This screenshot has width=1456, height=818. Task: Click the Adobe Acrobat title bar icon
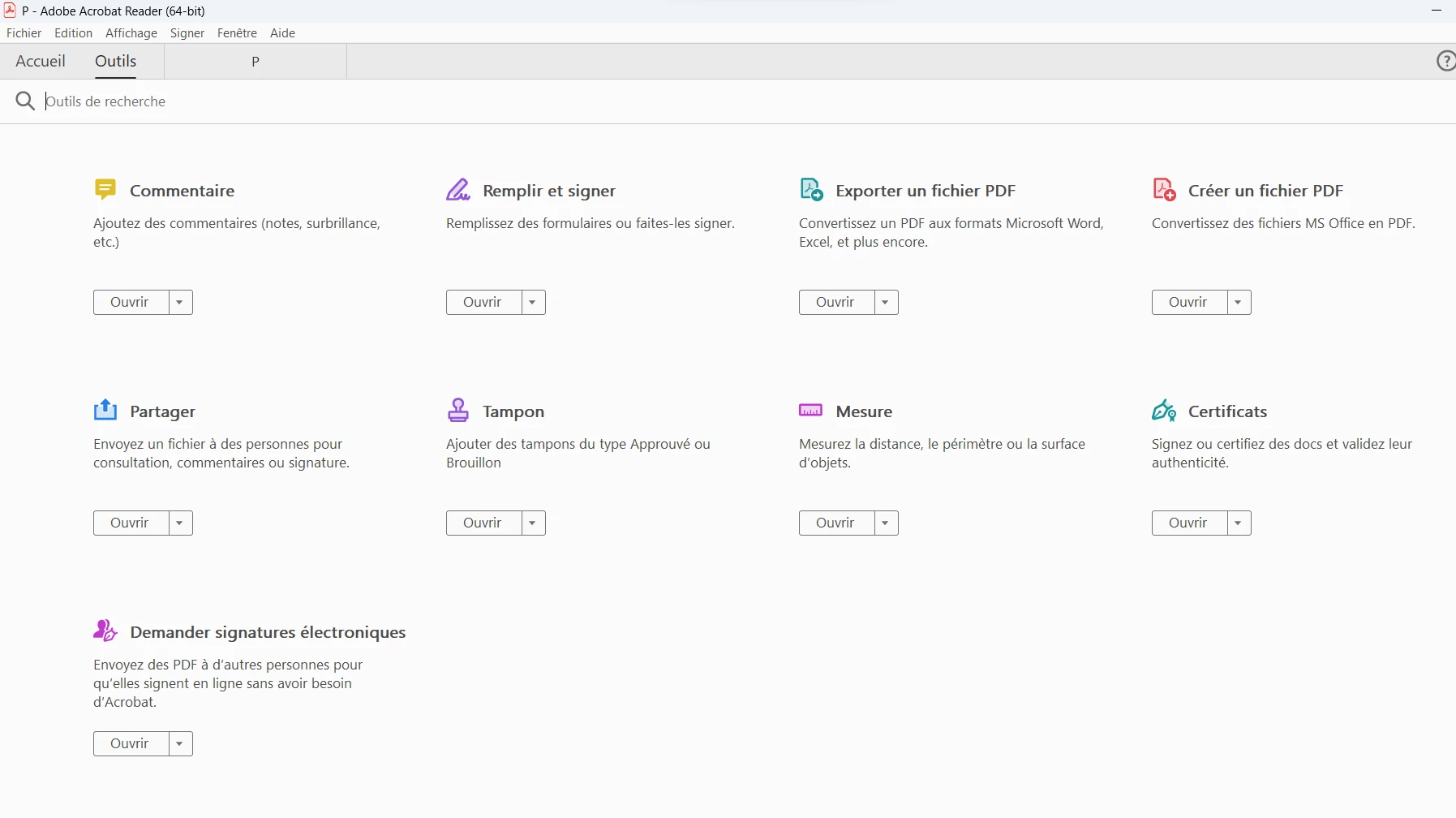(x=10, y=11)
